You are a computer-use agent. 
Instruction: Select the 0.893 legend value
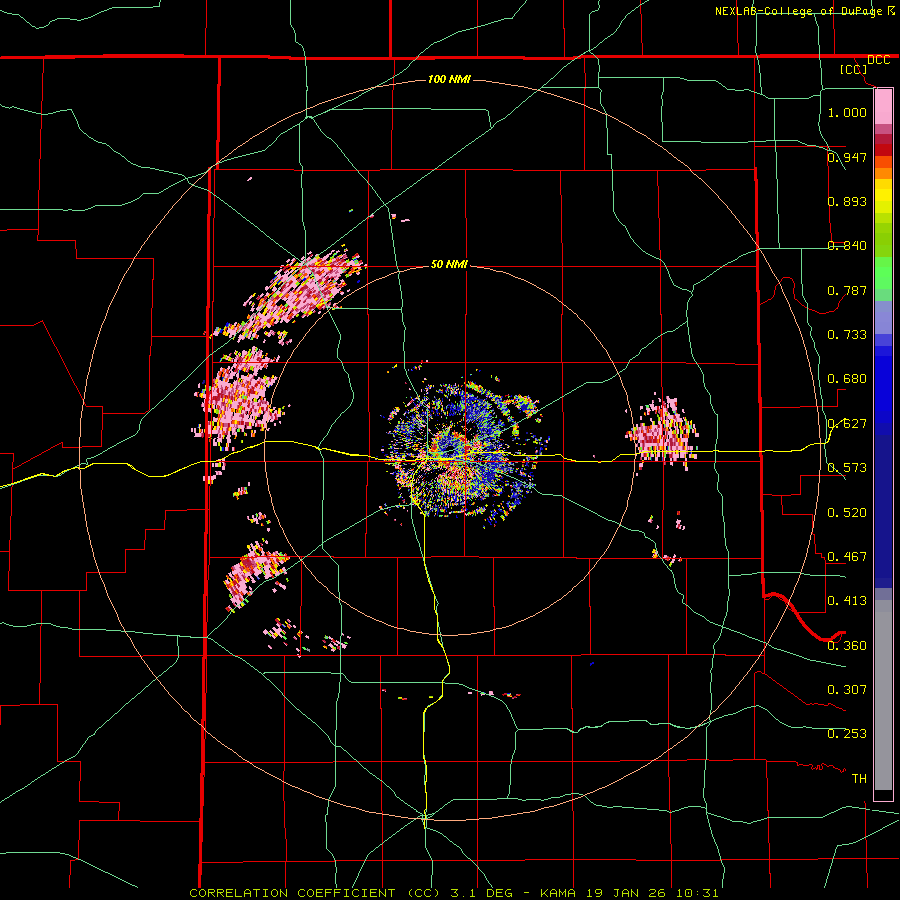click(x=847, y=201)
